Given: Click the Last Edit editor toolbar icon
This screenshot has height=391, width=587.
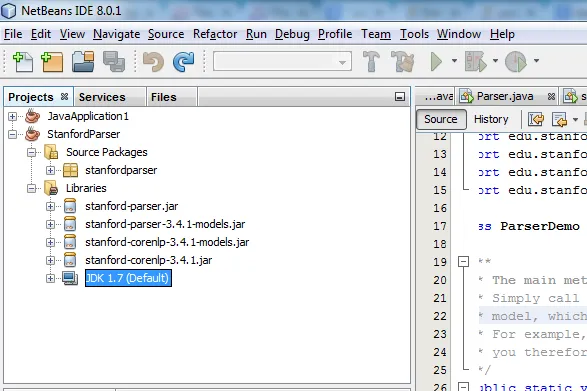Looking at the screenshot, I should [x=536, y=119].
